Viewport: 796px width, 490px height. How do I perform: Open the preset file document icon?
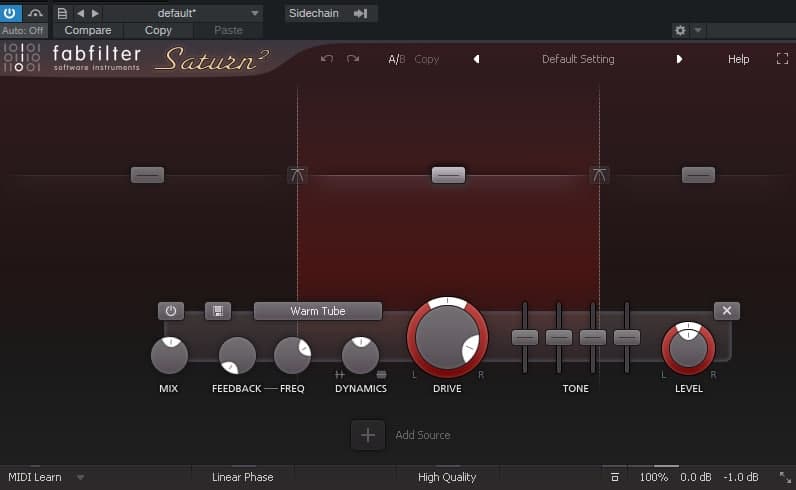(x=62, y=14)
